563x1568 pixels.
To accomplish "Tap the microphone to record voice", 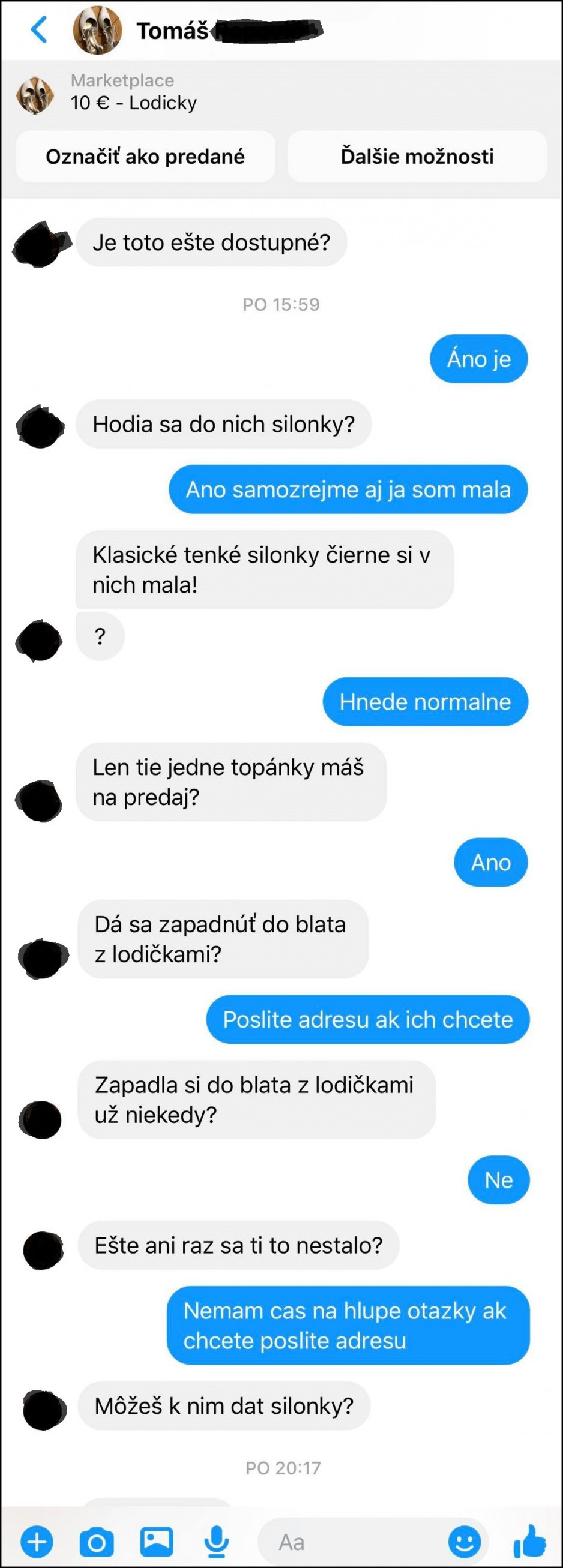I will pyautogui.click(x=216, y=1542).
